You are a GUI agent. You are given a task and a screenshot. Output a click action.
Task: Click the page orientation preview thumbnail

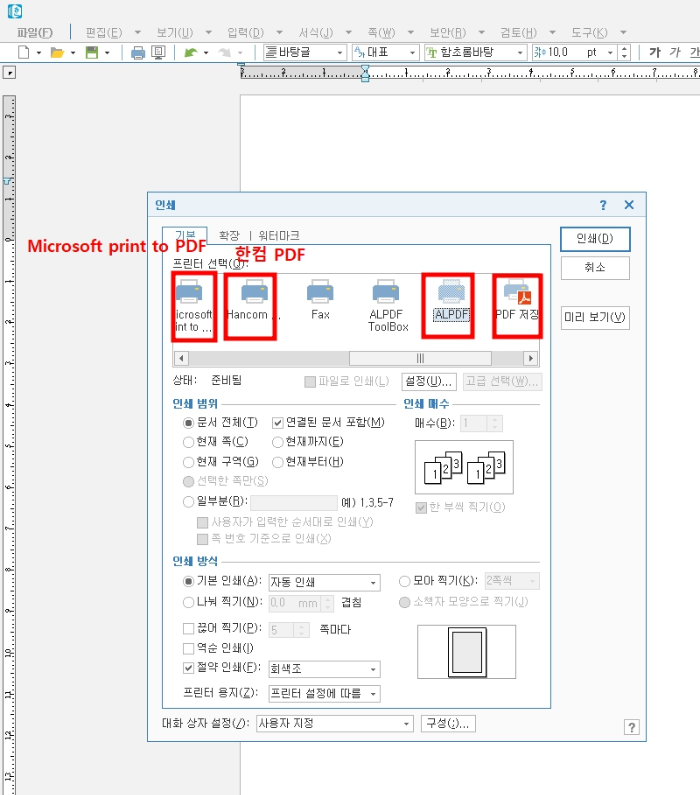pos(466,652)
